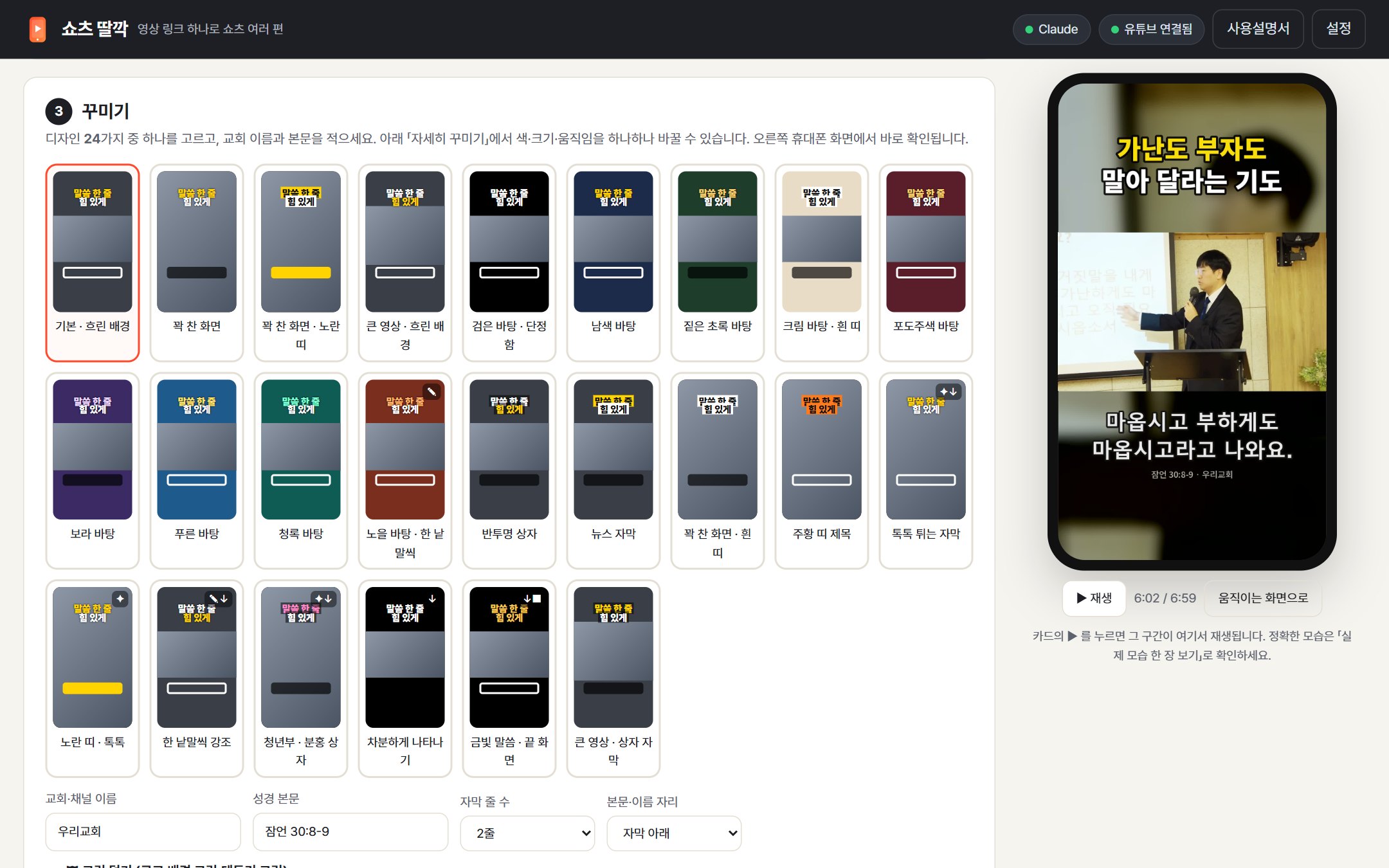
Task: Click the 유튜브 연결됨 status pill
Action: (1151, 29)
